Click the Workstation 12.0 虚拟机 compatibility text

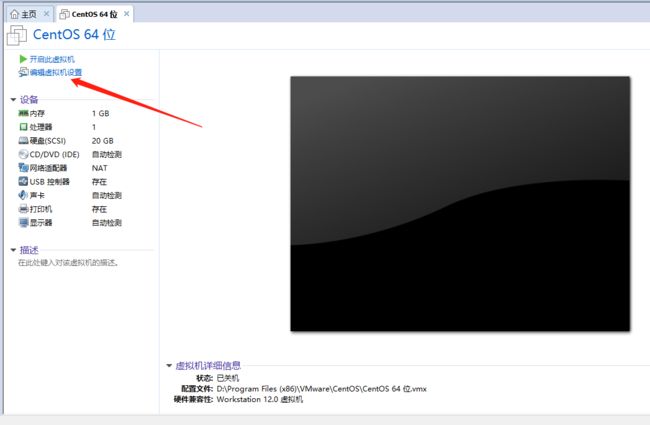(260, 399)
